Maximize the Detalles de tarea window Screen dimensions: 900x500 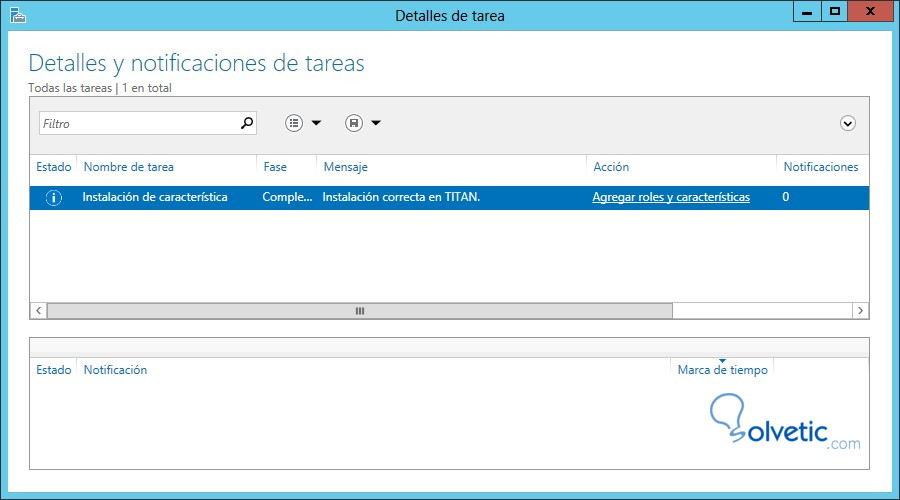(835, 11)
